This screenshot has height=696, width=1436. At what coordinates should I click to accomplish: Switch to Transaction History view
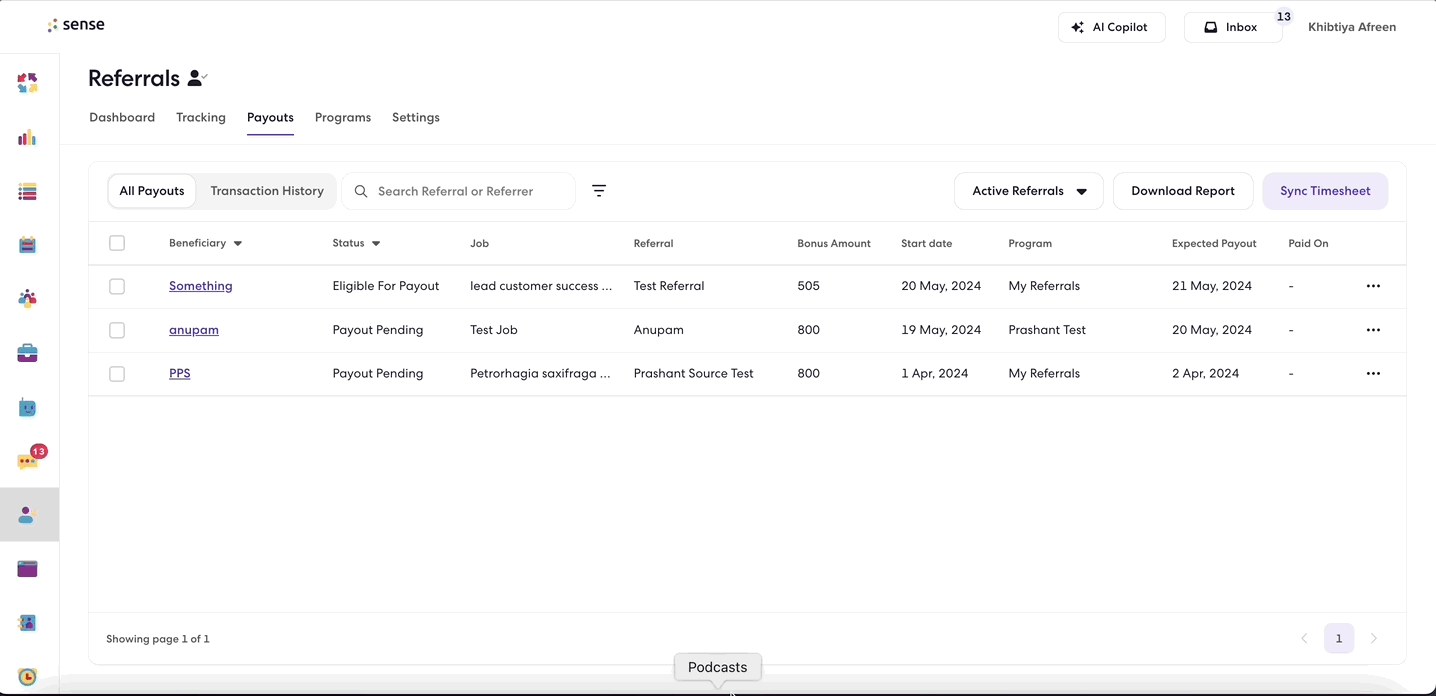267,191
